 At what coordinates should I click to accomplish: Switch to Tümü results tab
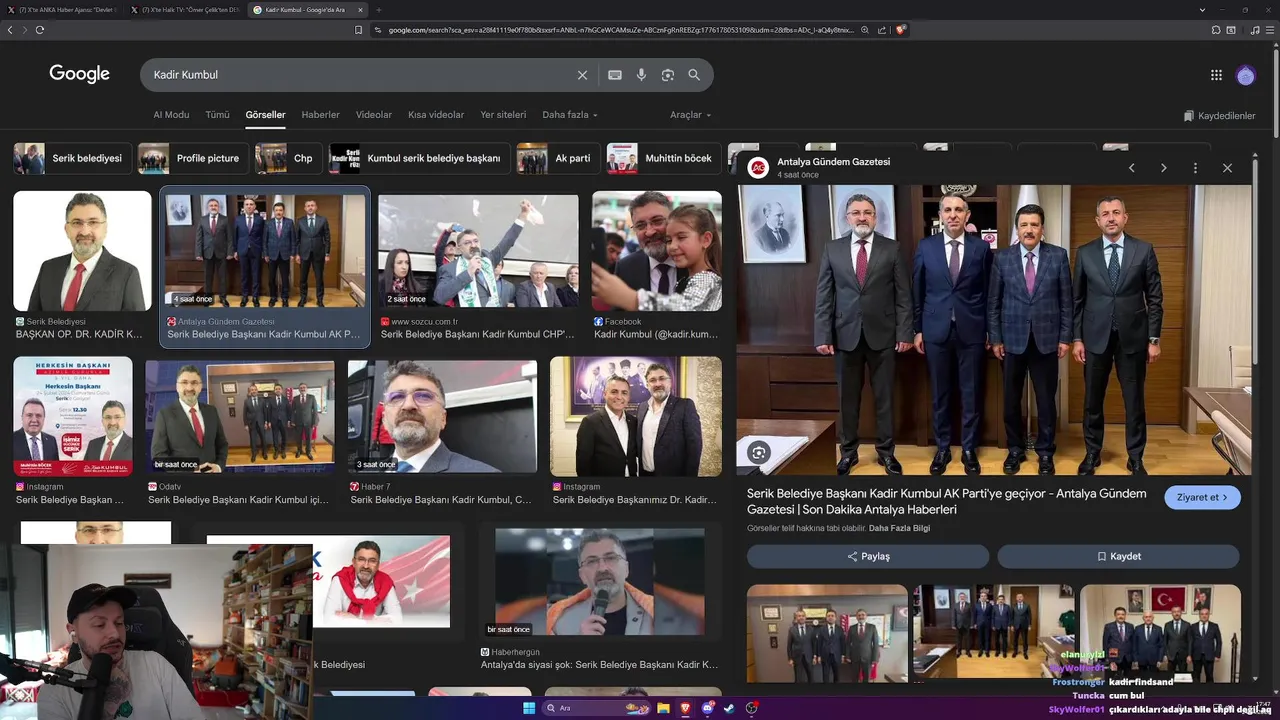click(217, 115)
